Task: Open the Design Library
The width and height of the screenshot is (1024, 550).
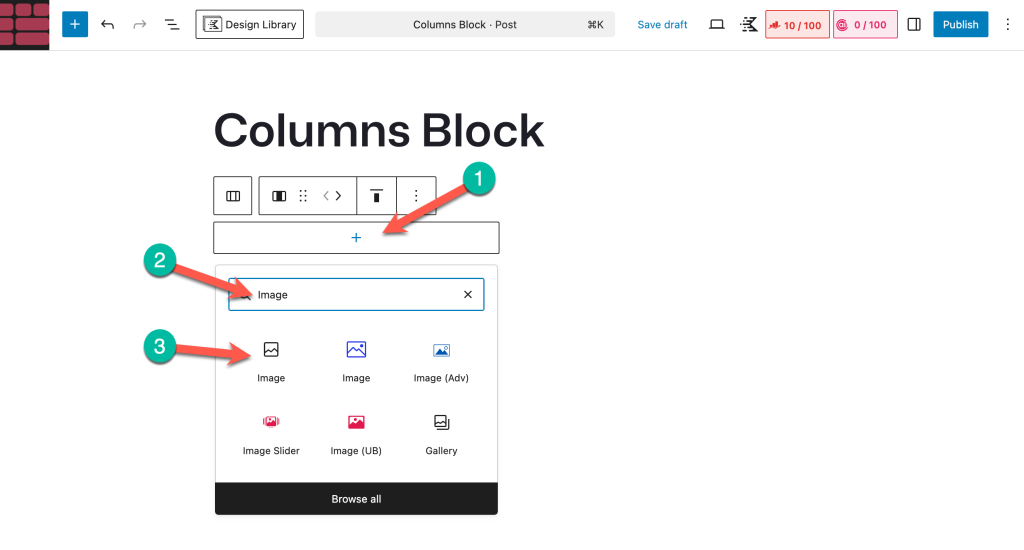Action: tap(250, 24)
